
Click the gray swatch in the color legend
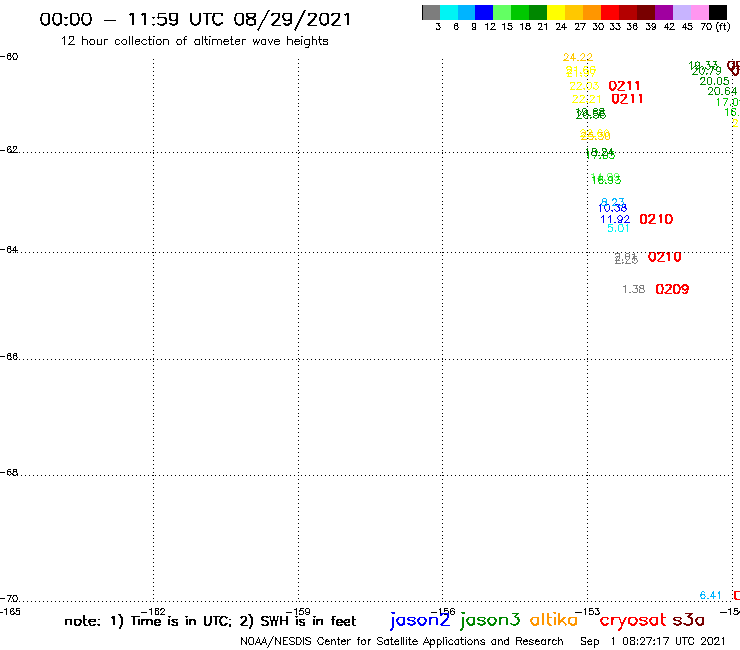point(431,12)
